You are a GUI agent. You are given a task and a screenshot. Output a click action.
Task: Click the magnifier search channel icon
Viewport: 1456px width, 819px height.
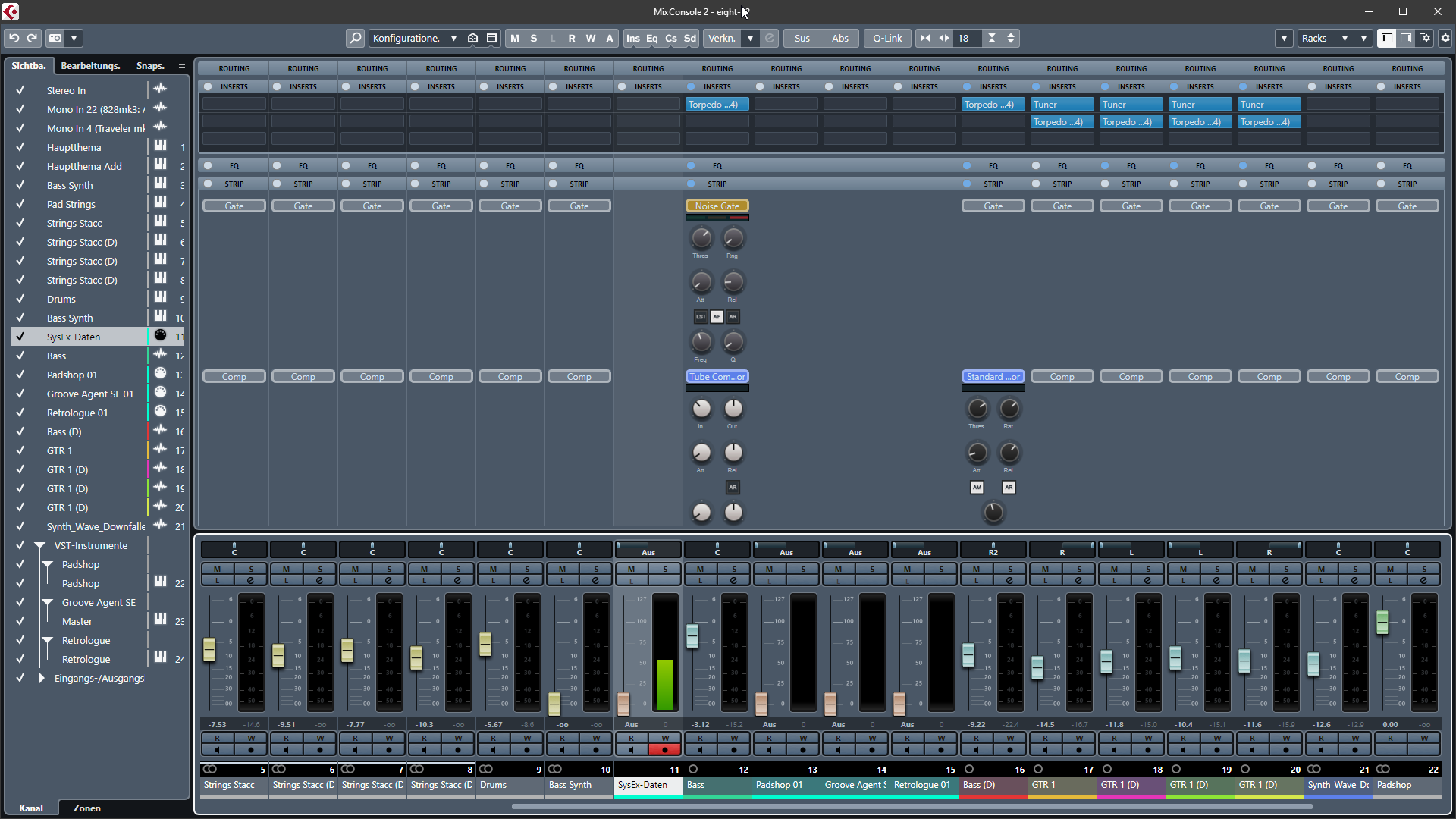point(355,38)
